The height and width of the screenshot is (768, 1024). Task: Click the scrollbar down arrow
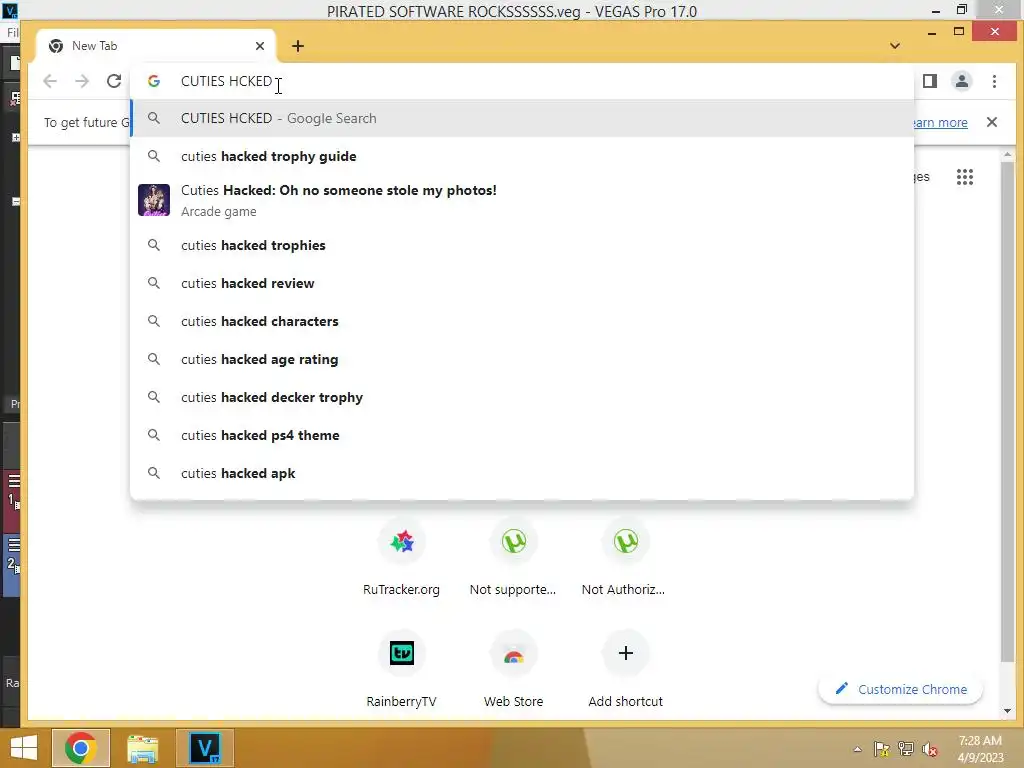1006,711
